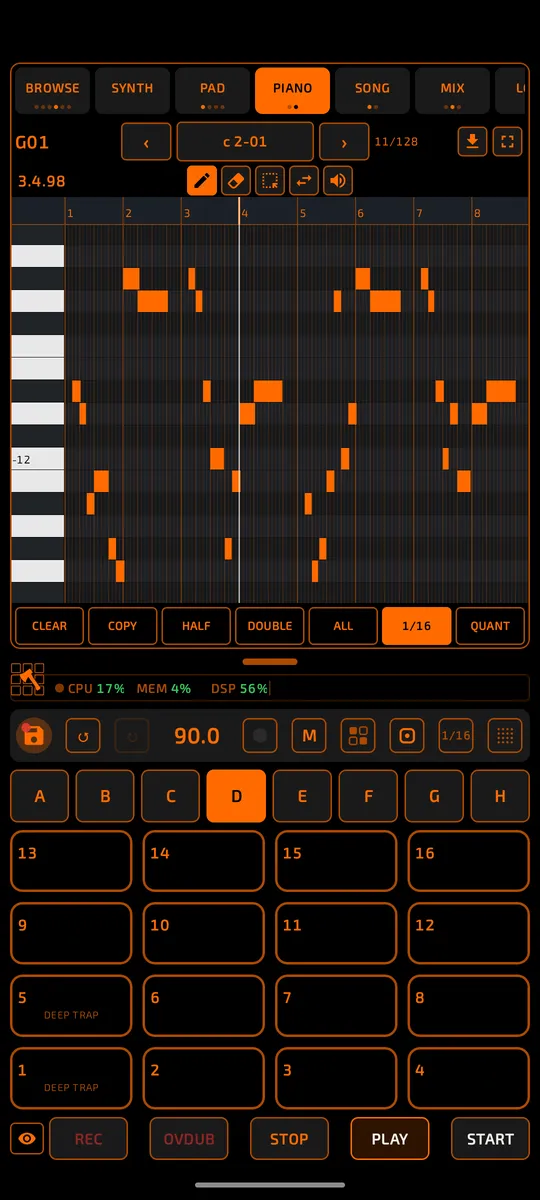
Task: Tap pad 1 DEEP TRAP
Action: pyautogui.click(x=71, y=1078)
